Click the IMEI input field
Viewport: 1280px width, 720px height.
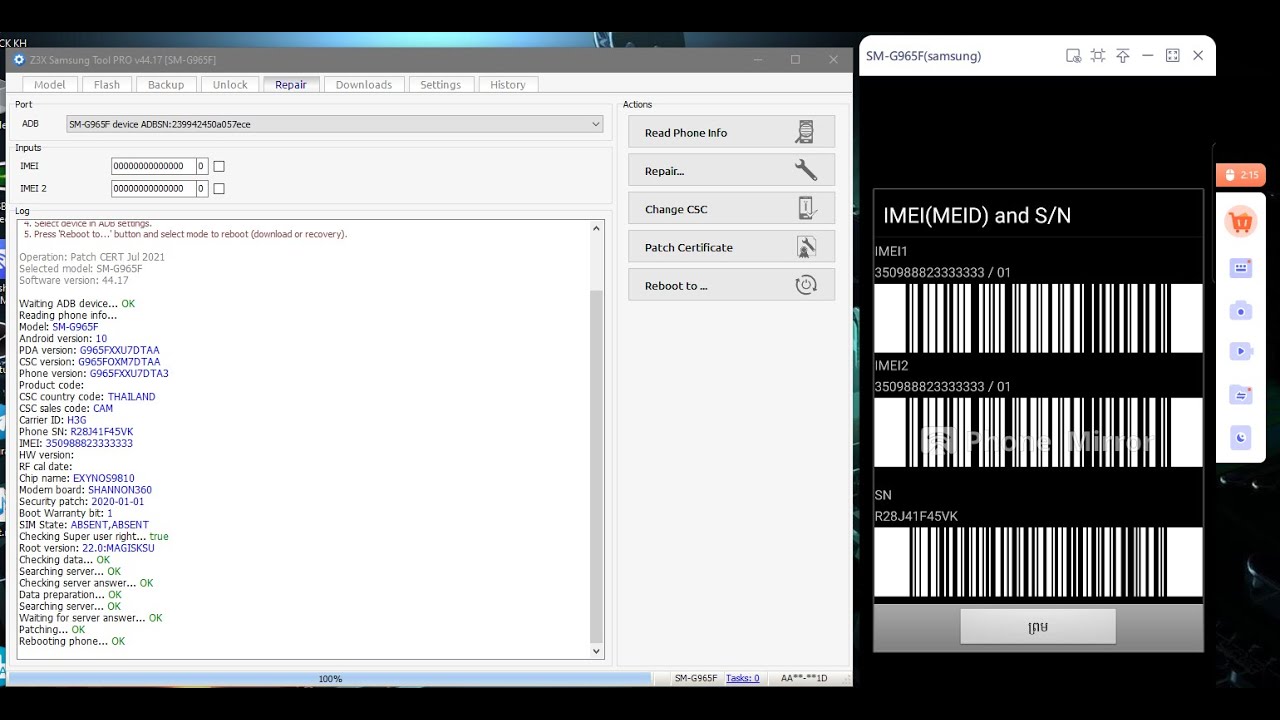click(x=153, y=166)
